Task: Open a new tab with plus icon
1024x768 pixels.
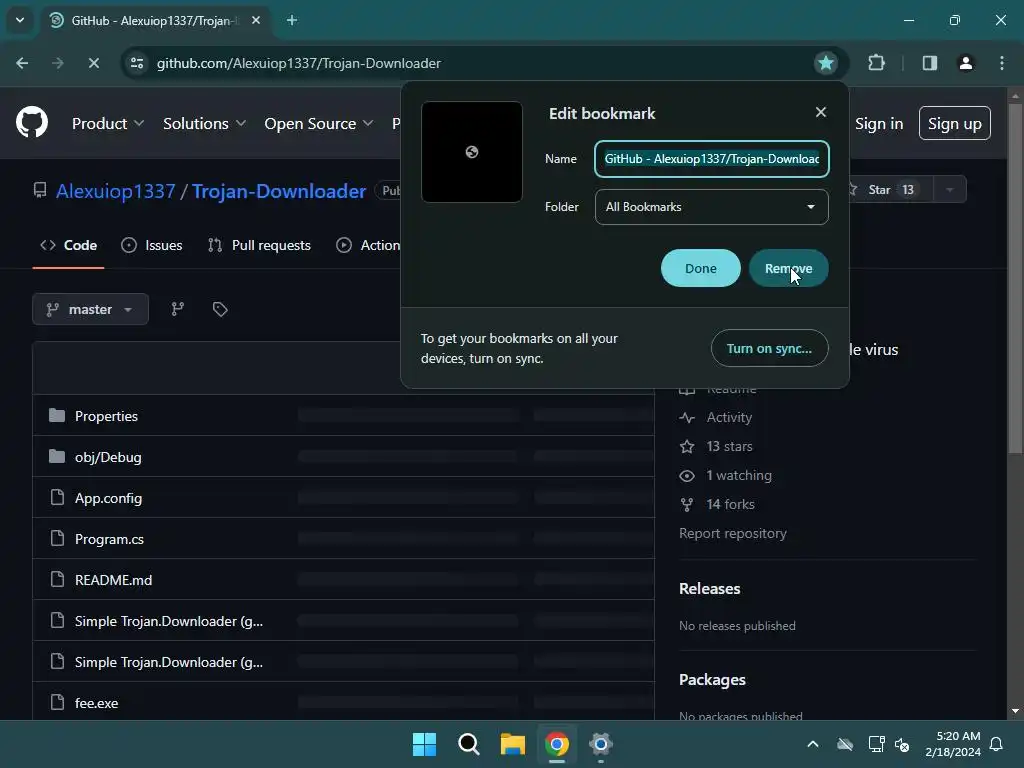Action: point(292,20)
